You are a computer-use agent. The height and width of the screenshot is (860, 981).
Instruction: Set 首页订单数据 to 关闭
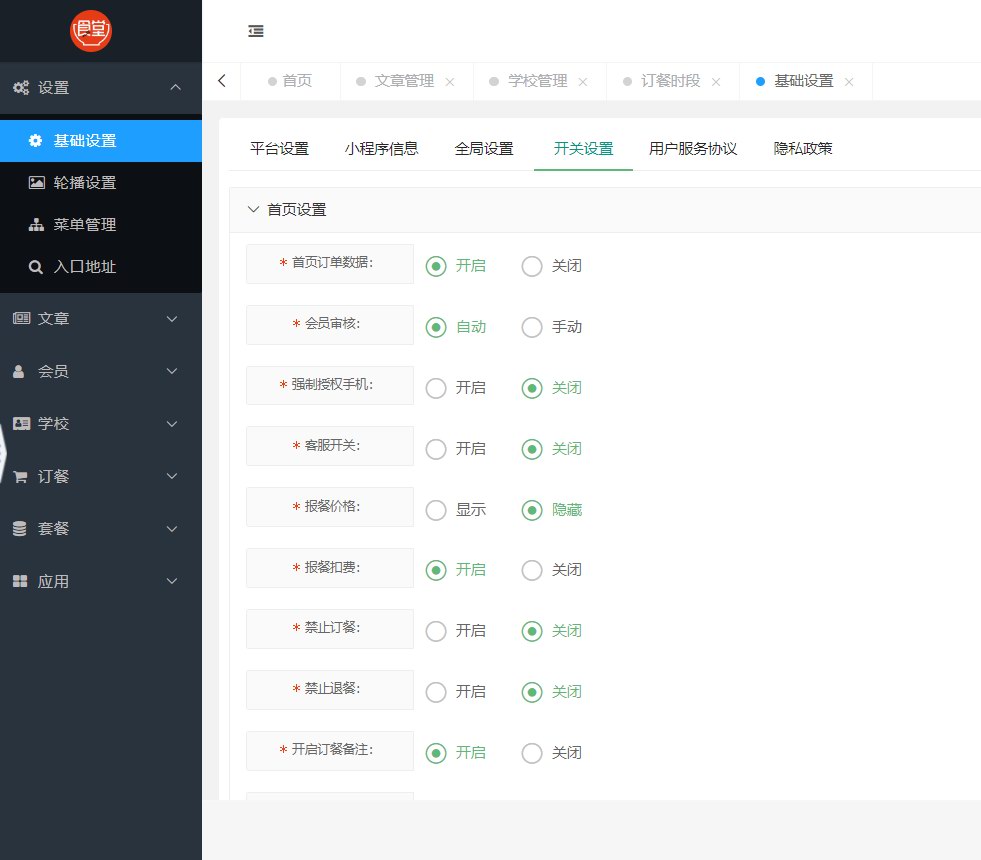click(x=532, y=266)
